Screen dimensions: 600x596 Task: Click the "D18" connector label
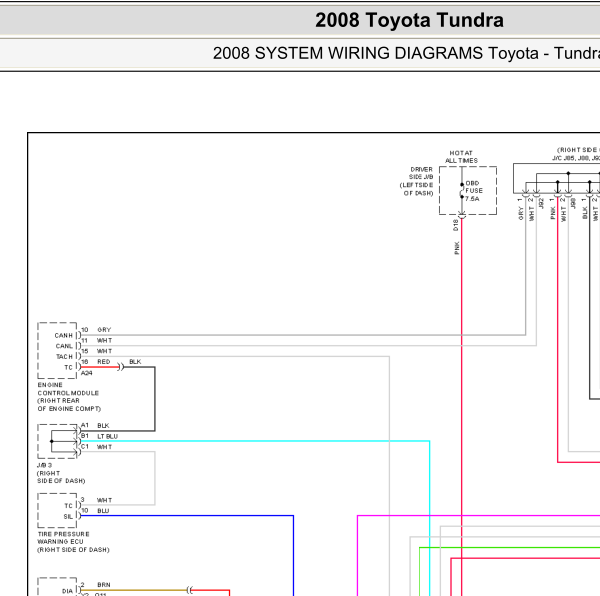tap(455, 225)
